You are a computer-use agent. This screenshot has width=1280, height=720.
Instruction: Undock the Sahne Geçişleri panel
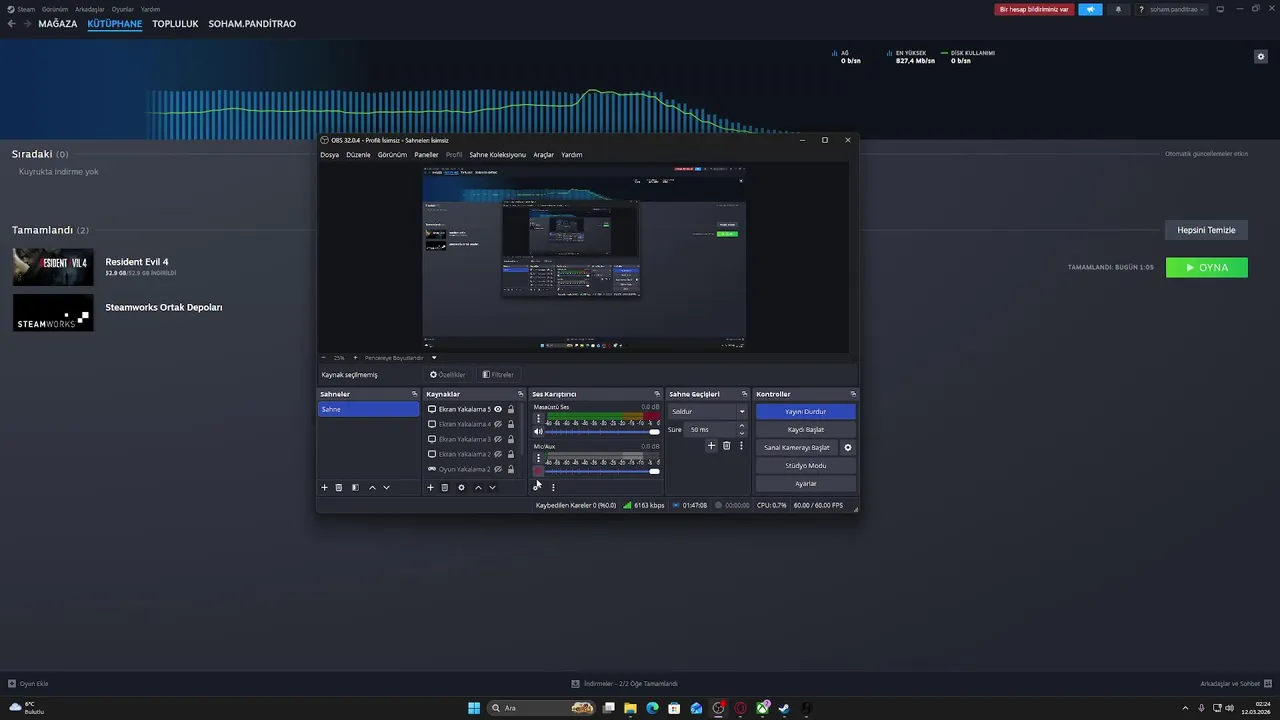(744, 394)
